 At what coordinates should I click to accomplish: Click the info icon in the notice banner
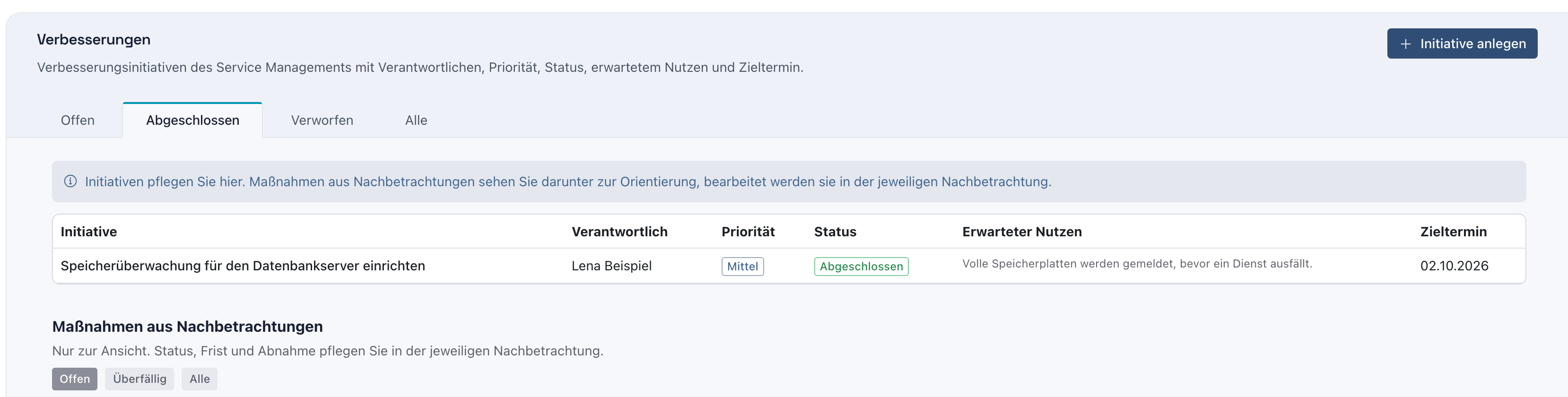(x=70, y=181)
